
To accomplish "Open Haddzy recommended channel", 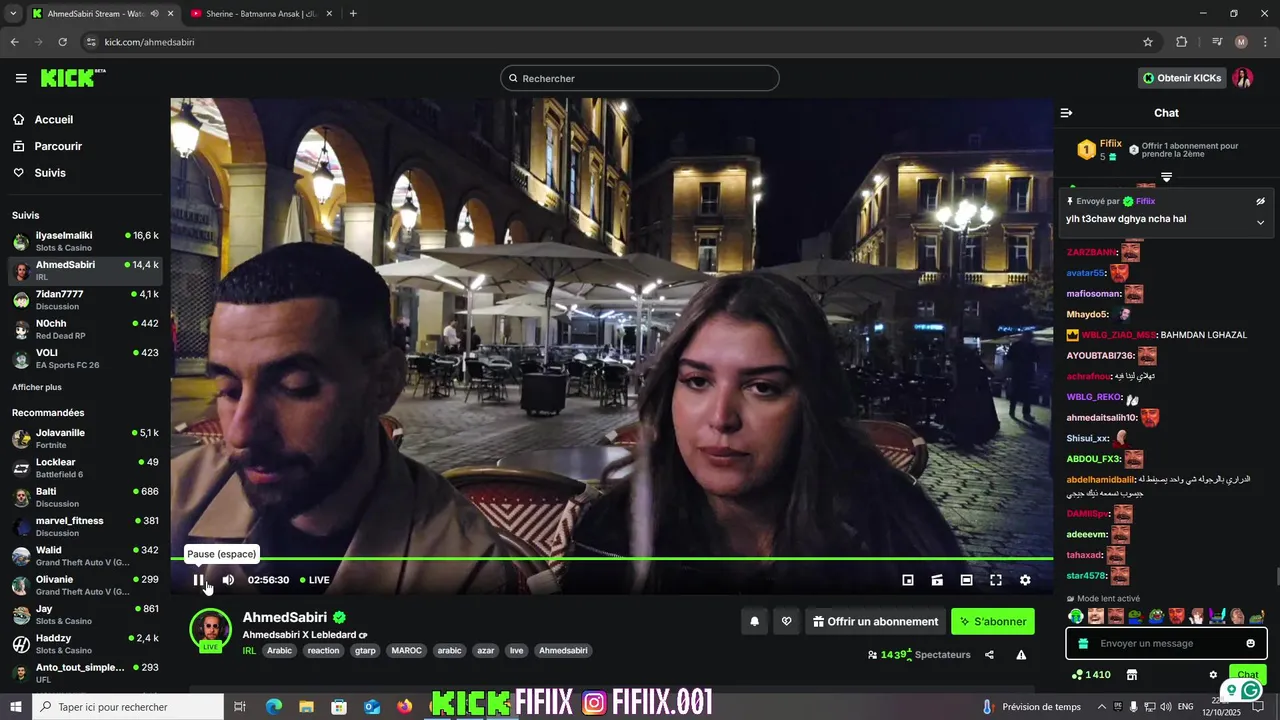I will [85, 644].
